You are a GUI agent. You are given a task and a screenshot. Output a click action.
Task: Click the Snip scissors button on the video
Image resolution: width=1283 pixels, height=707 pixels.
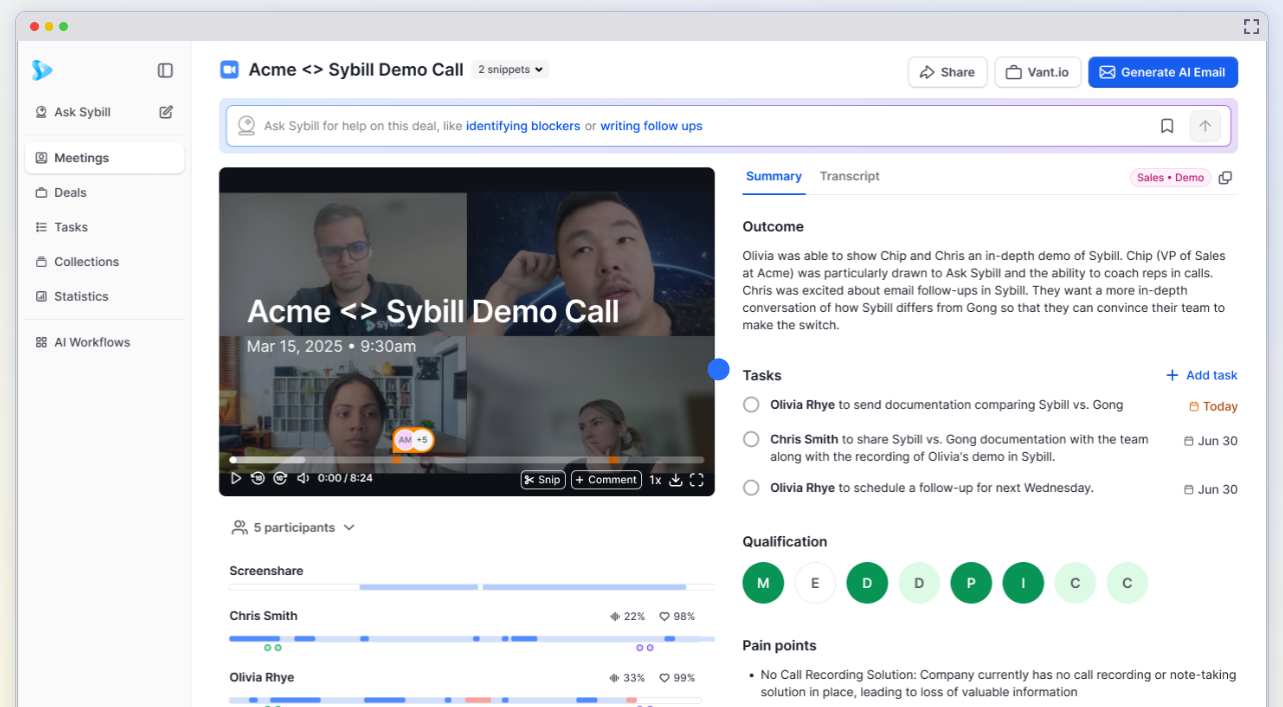[x=543, y=480]
